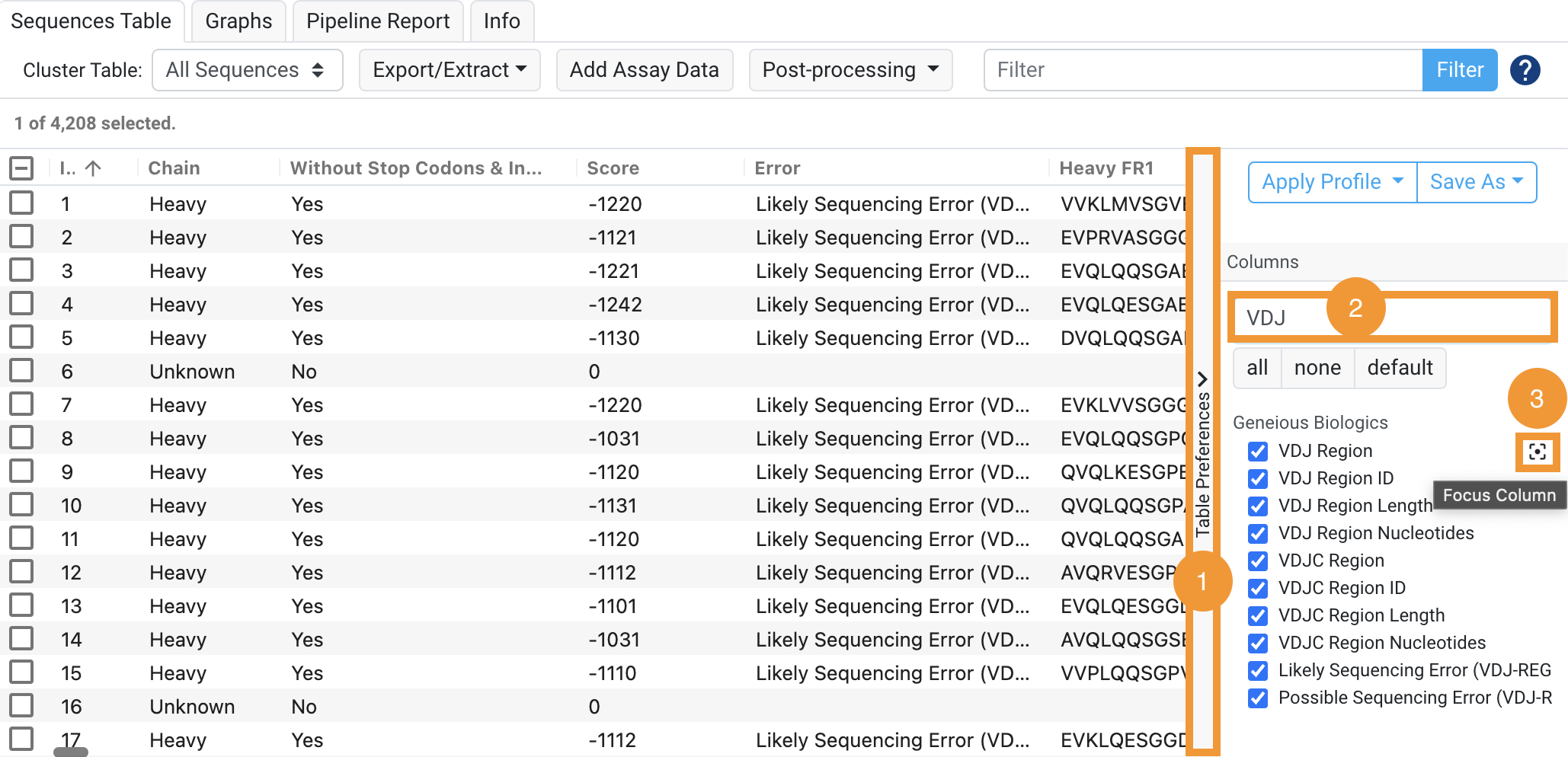The height and width of the screenshot is (757, 1568).
Task: Click the Add Assay Data button
Action: [x=644, y=70]
